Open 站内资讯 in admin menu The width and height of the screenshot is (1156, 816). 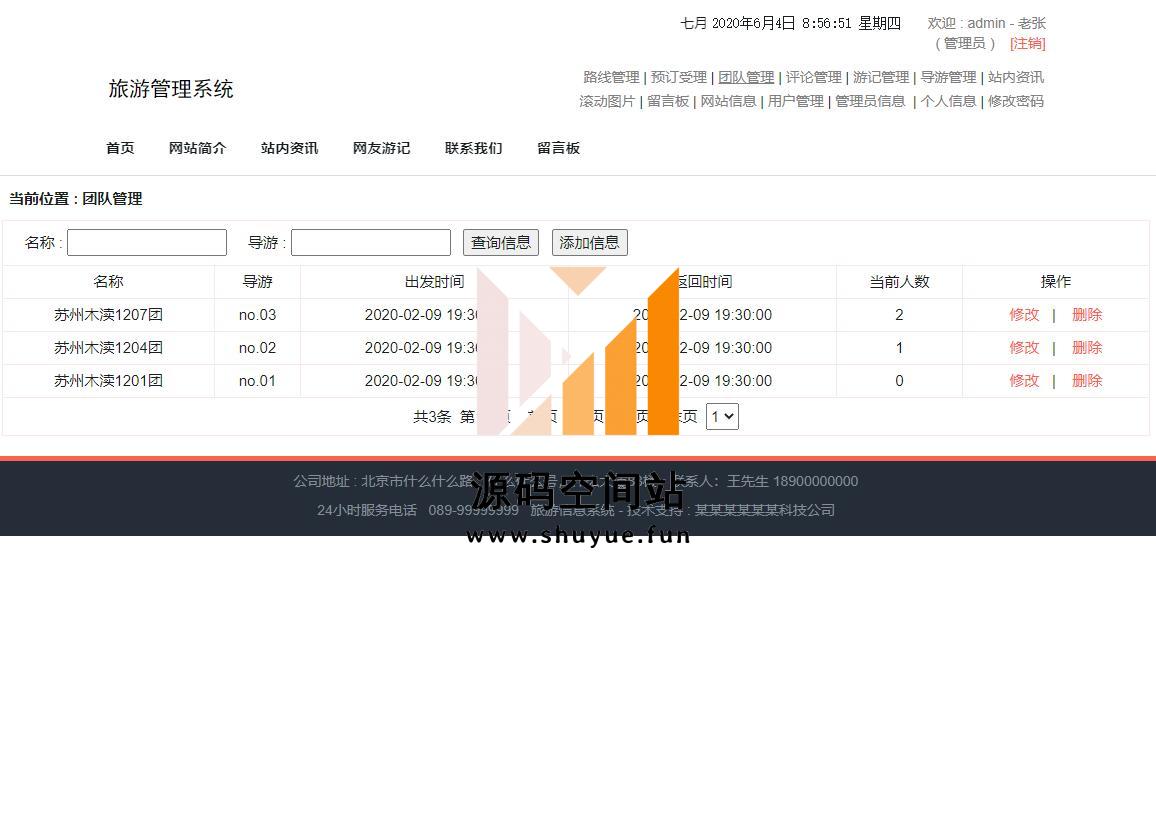point(1016,77)
